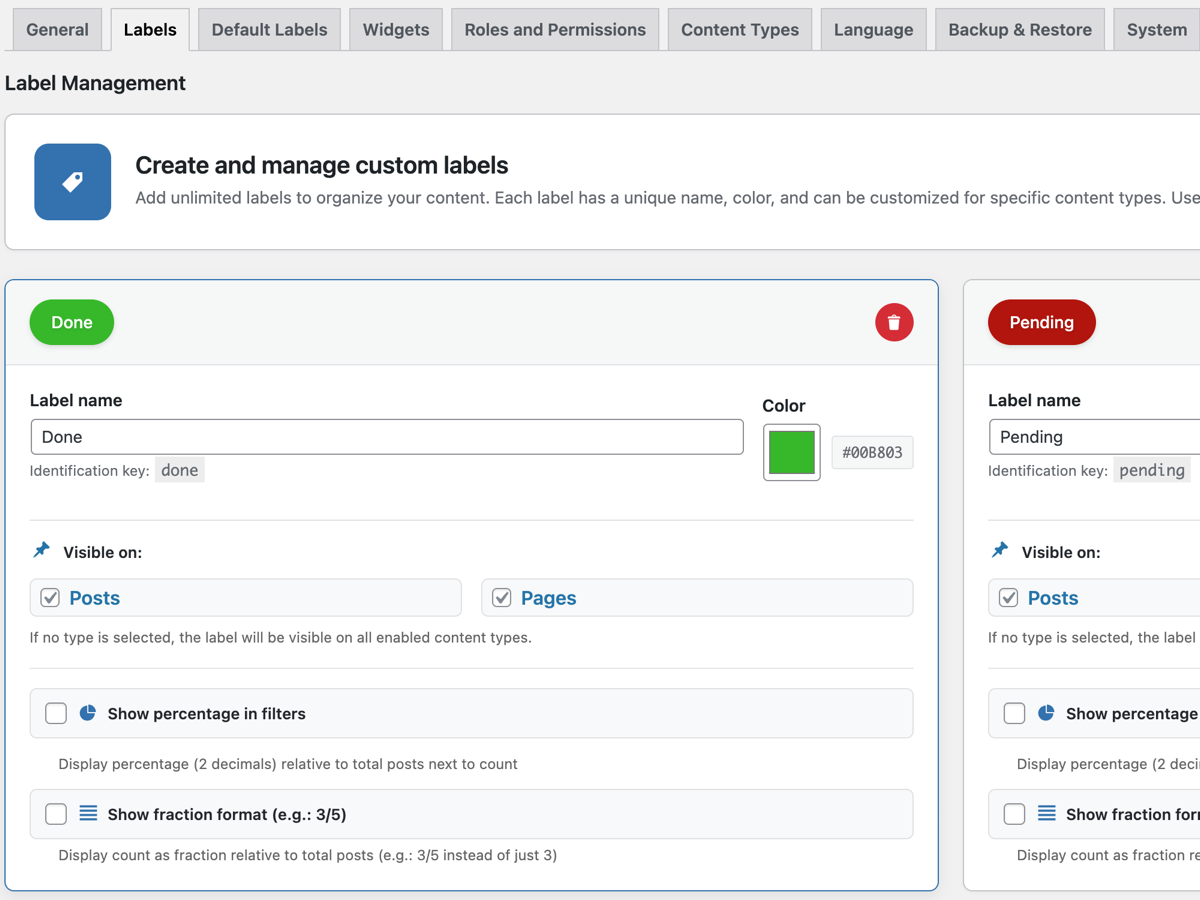This screenshot has width=1200, height=900.
Task: Click the pin icon on the Pending card
Action: [x=998, y=548]
